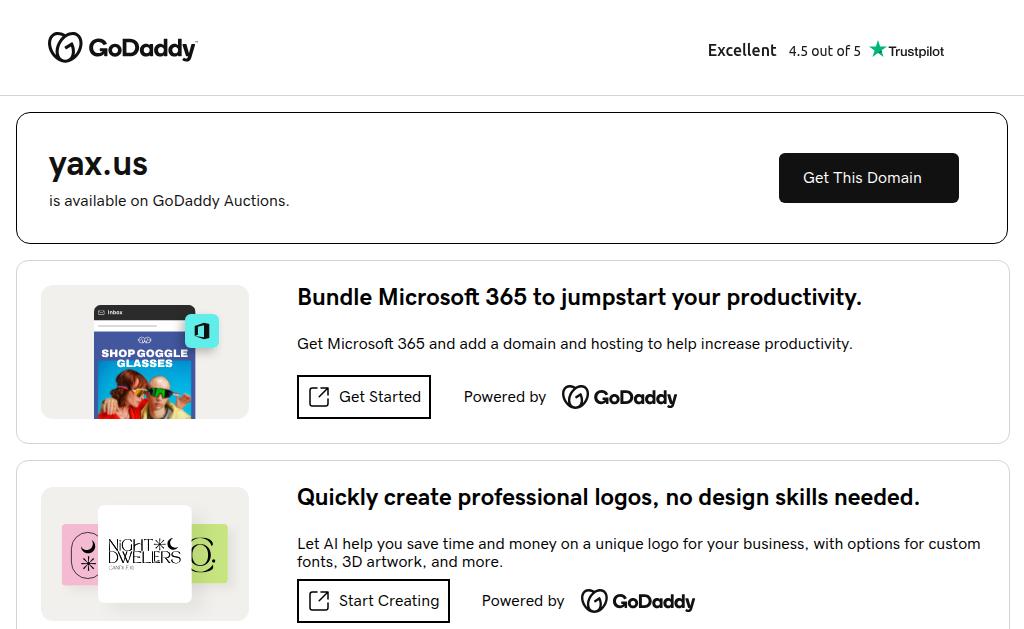Screen dimensions: 1024x629
Task: Click the "4.5 out of 5" rating
Action: coord(824,51)
